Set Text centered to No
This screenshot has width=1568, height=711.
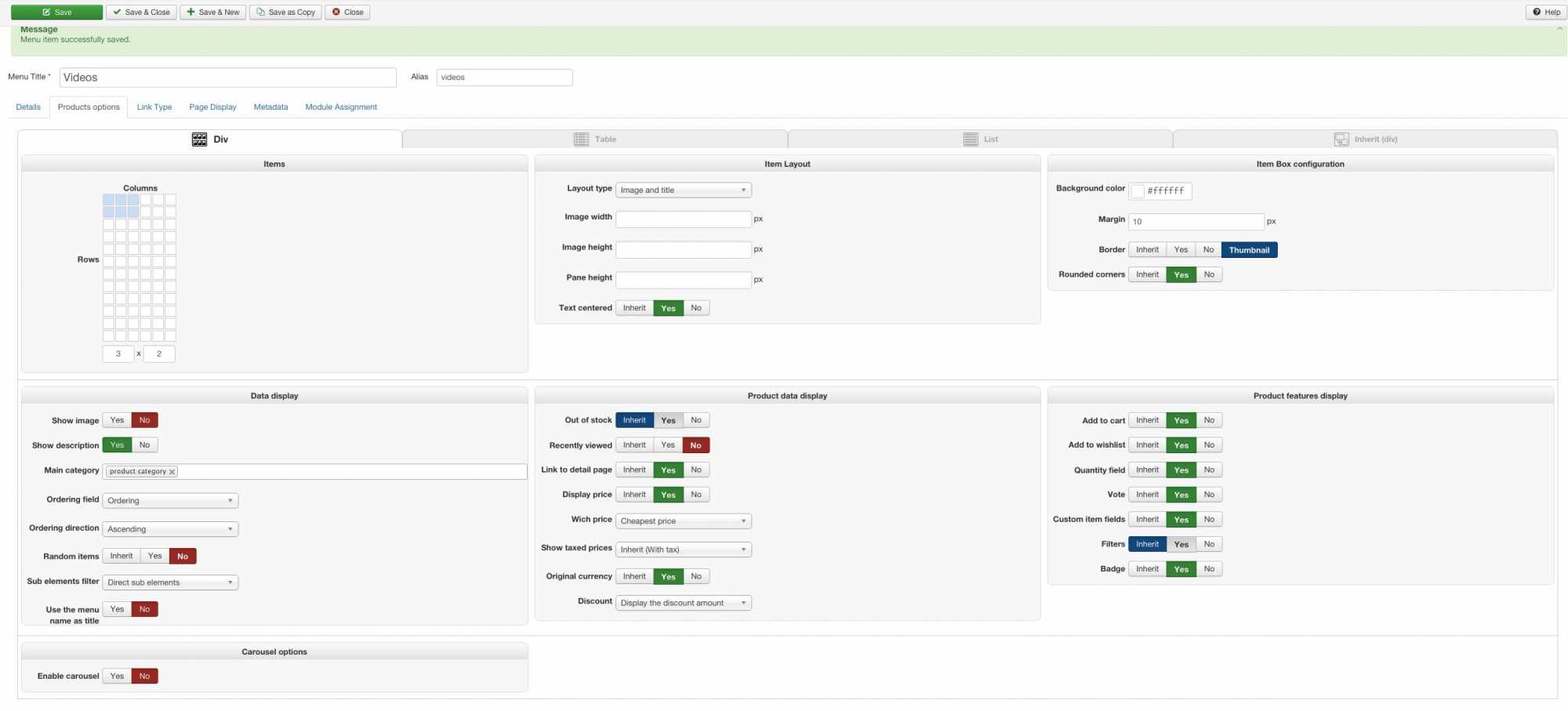pyautogui.click(x=696, y=309)
